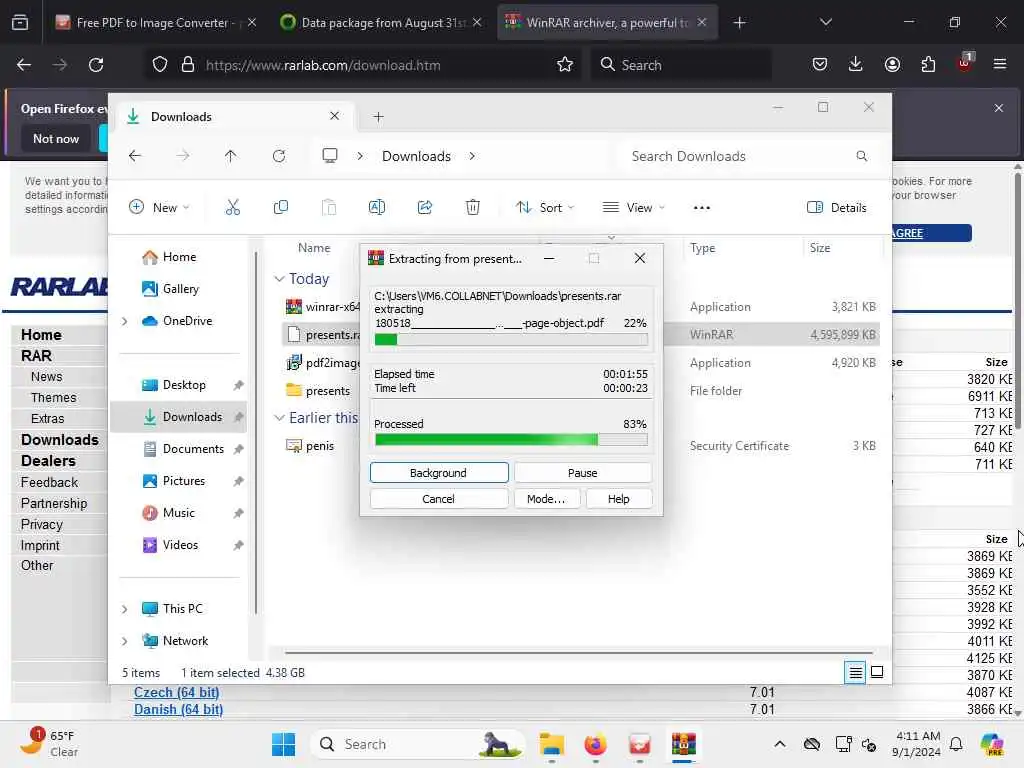Click the Mode... button
The height and width of the screenshot is (768, 1024).
pos(546,499)
